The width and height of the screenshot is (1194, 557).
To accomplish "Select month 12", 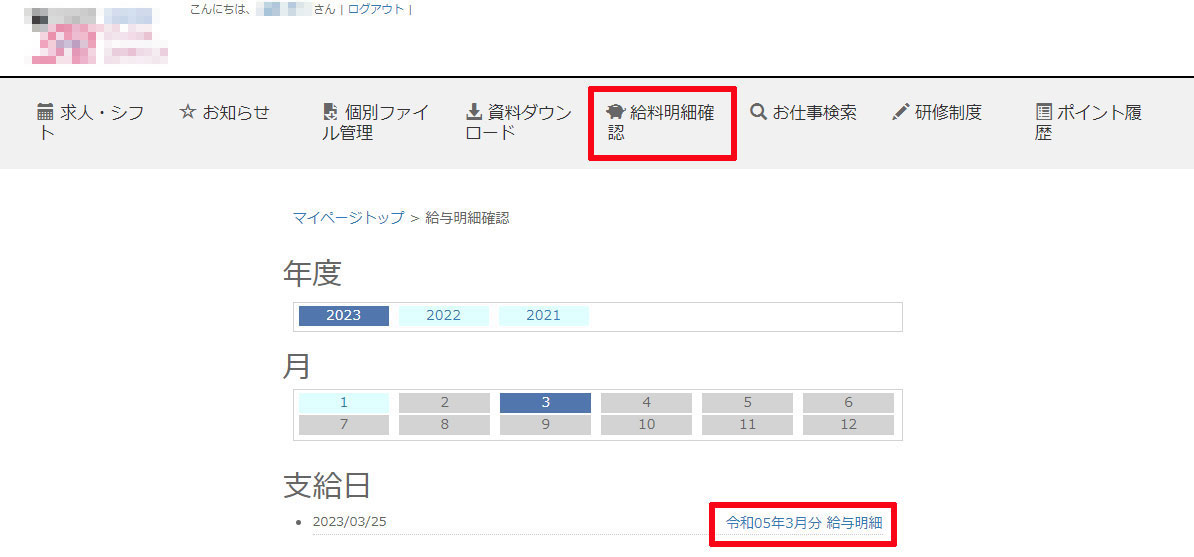I will pos(848,425).
